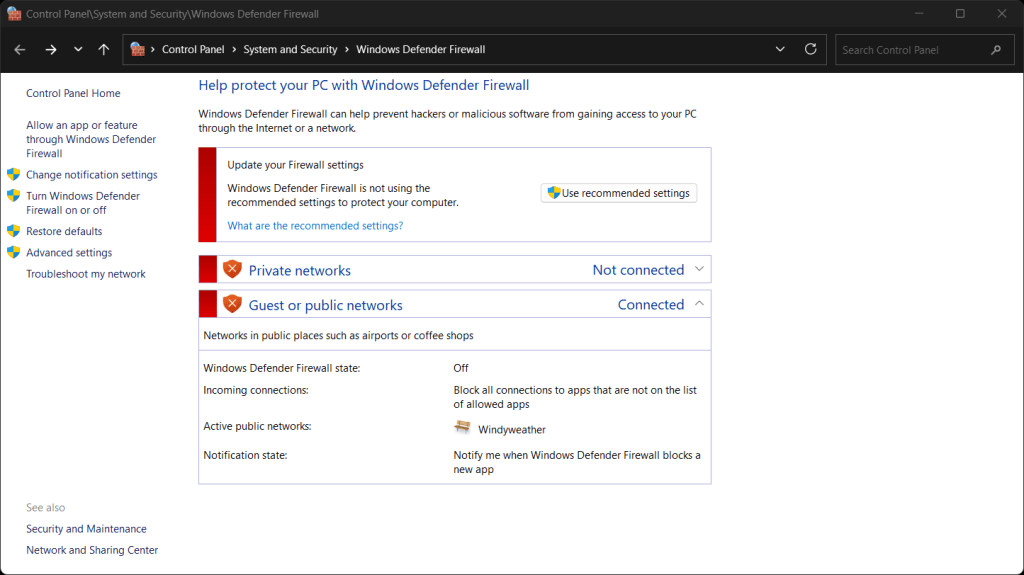Collapse the Guest or public networks section

point(699,304)
